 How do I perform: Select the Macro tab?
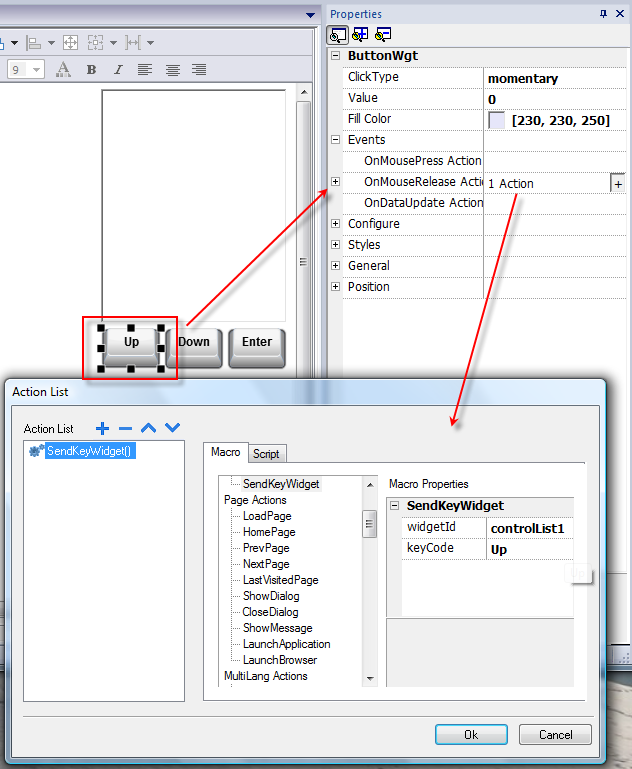pos(225,453)
